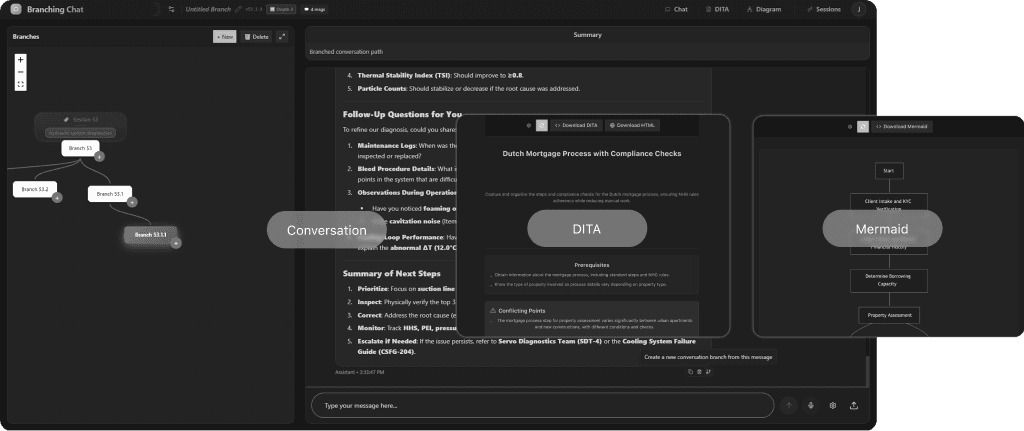The height and width of the screenshot is (431, 1024).
Task: Select the Branch S3.2 node
Action: click(34, 189)
